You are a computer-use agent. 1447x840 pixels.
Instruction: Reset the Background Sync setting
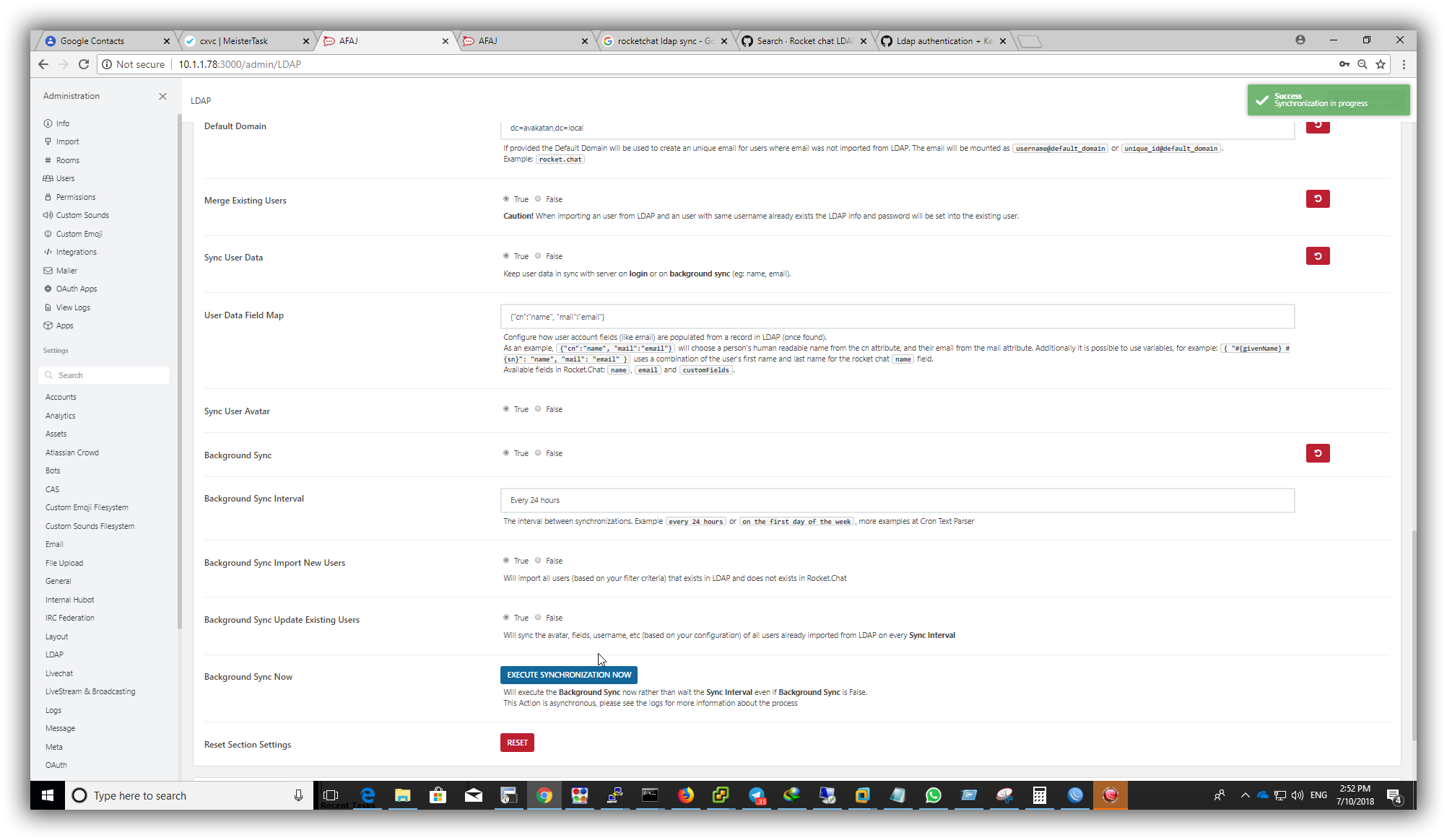tap(1317, 453)
